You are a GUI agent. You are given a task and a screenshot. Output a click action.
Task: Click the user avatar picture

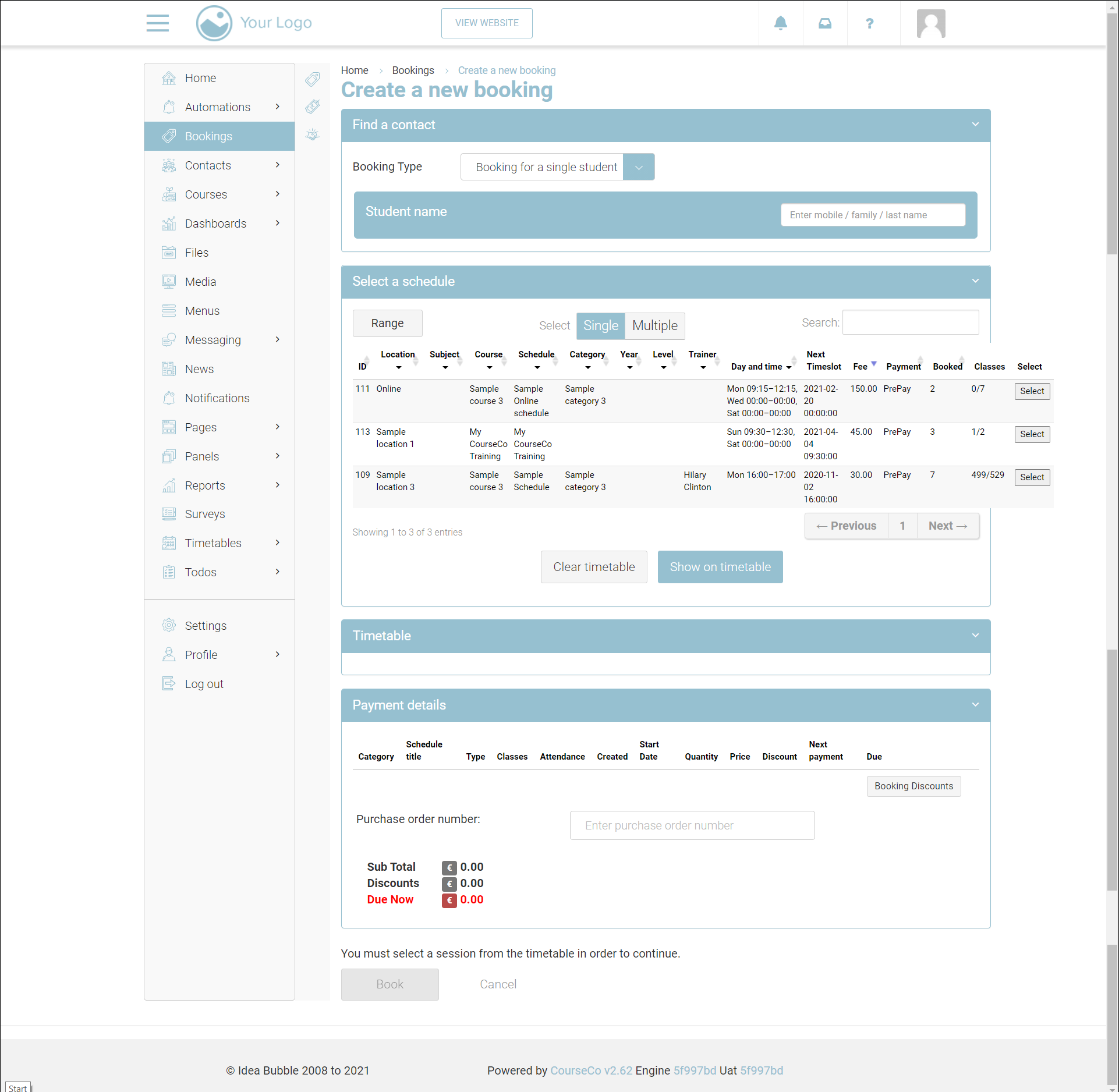(930, 24)
